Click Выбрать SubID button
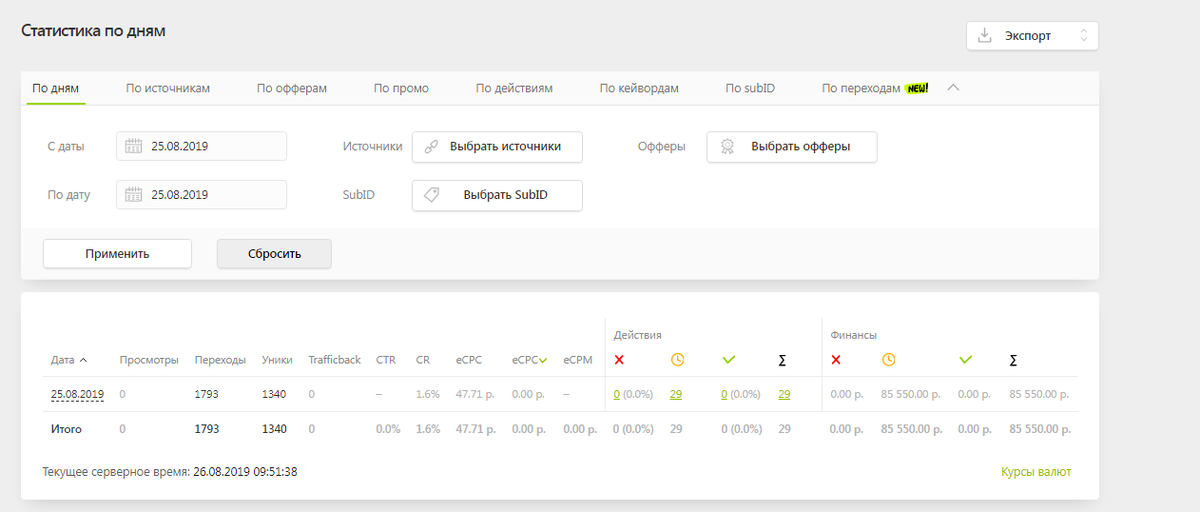This screenshot has height=512, width=1200. click(497, 195)
